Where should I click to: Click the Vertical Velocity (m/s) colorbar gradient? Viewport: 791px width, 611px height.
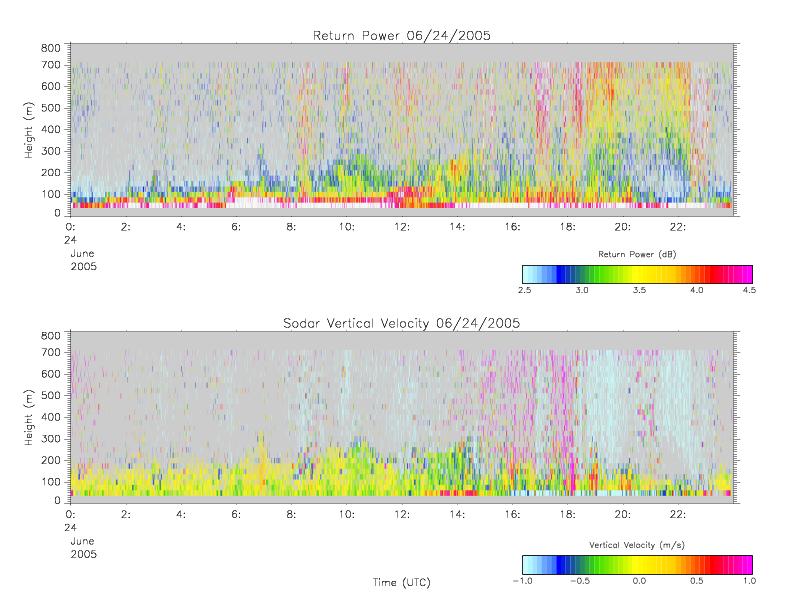click(637, 565)
